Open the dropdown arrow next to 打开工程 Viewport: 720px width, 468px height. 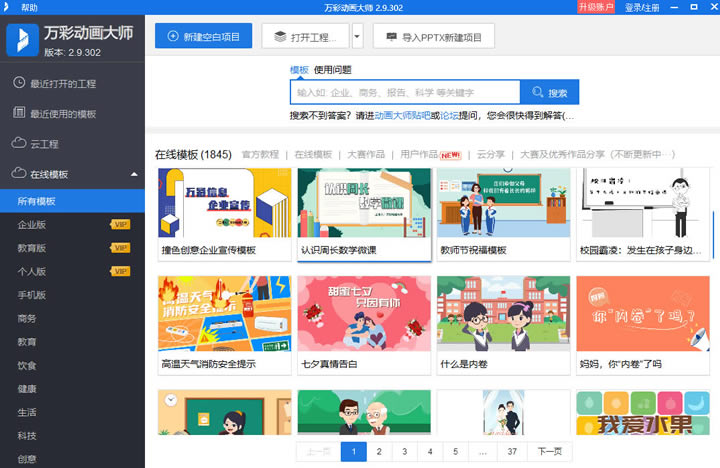357,36
